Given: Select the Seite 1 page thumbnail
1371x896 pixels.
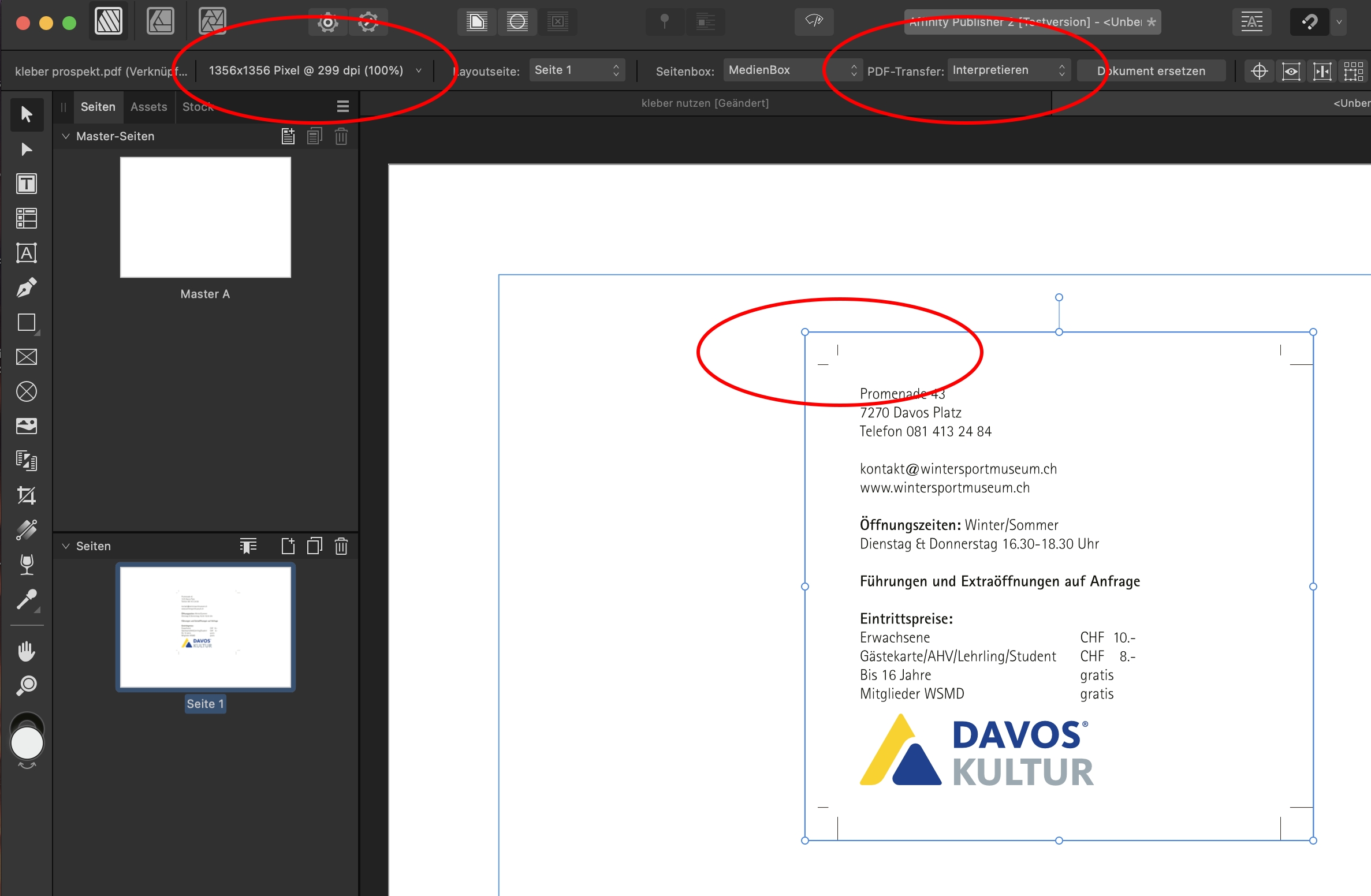Looking at the screenshot, I should point(205,627).
